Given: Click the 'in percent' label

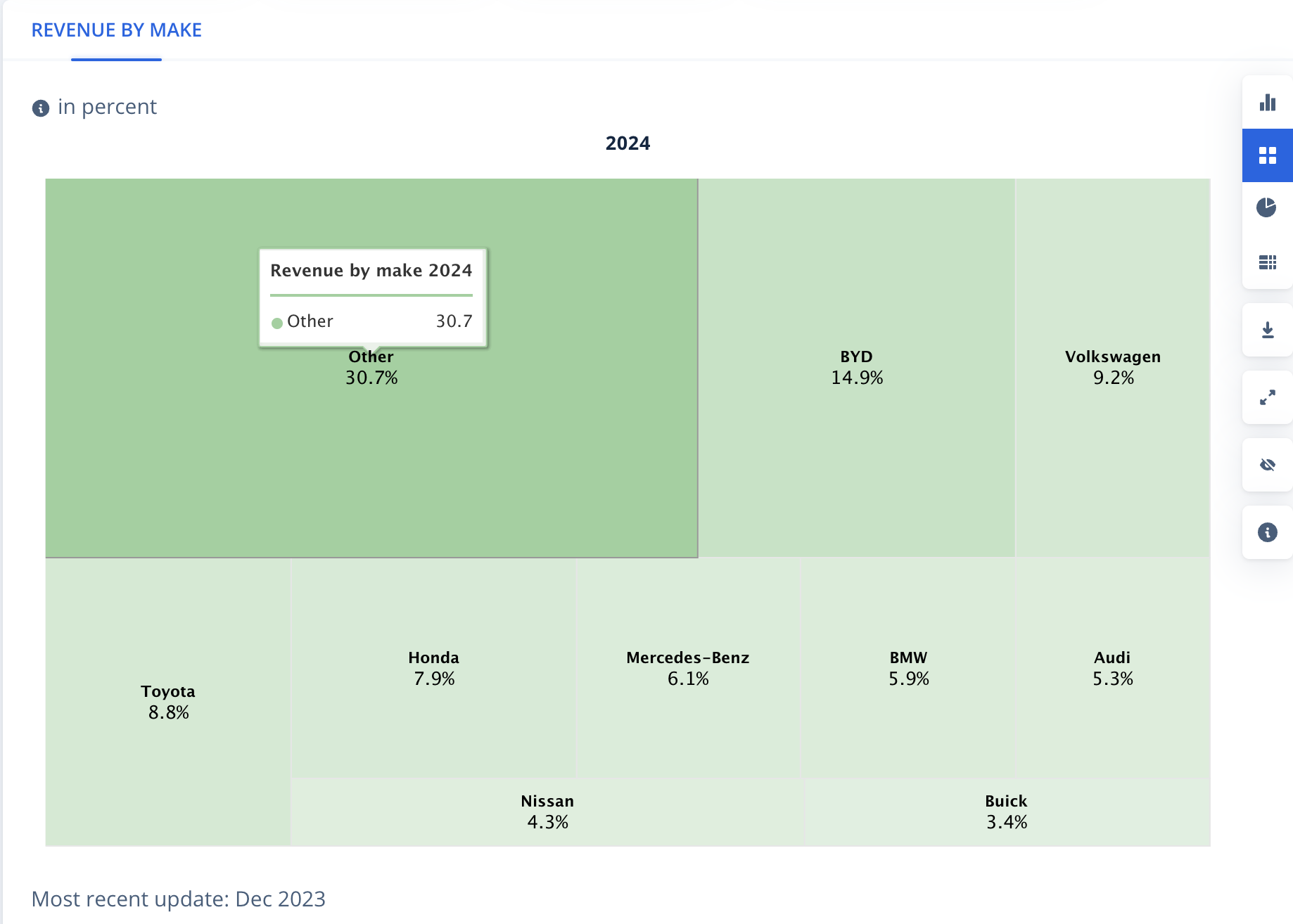Looking at the screenshot, I should [x=107, y=107].
